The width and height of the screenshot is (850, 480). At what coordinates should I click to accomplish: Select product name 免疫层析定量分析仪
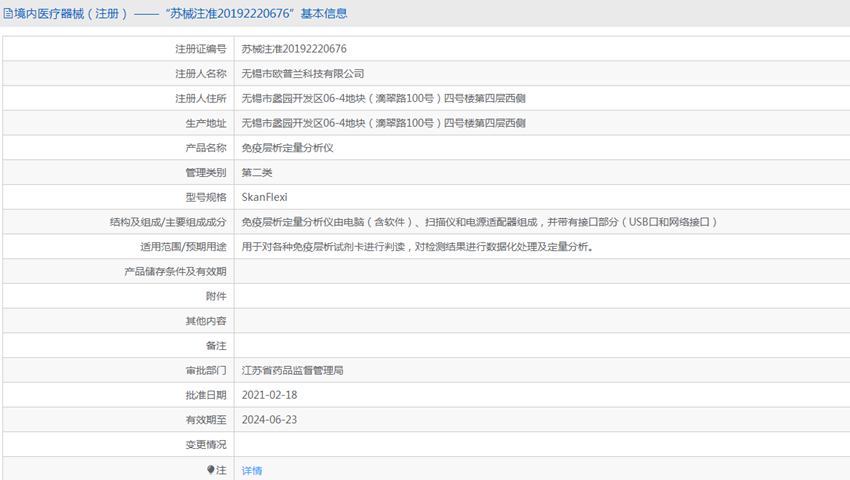tap(287, 148)
